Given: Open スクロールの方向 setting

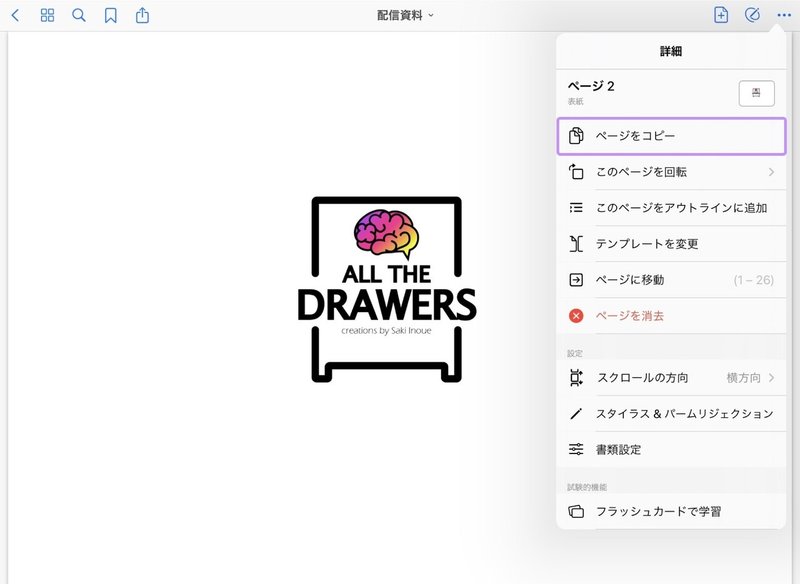Looking at the screenshot, I should (x=671, y=378).
